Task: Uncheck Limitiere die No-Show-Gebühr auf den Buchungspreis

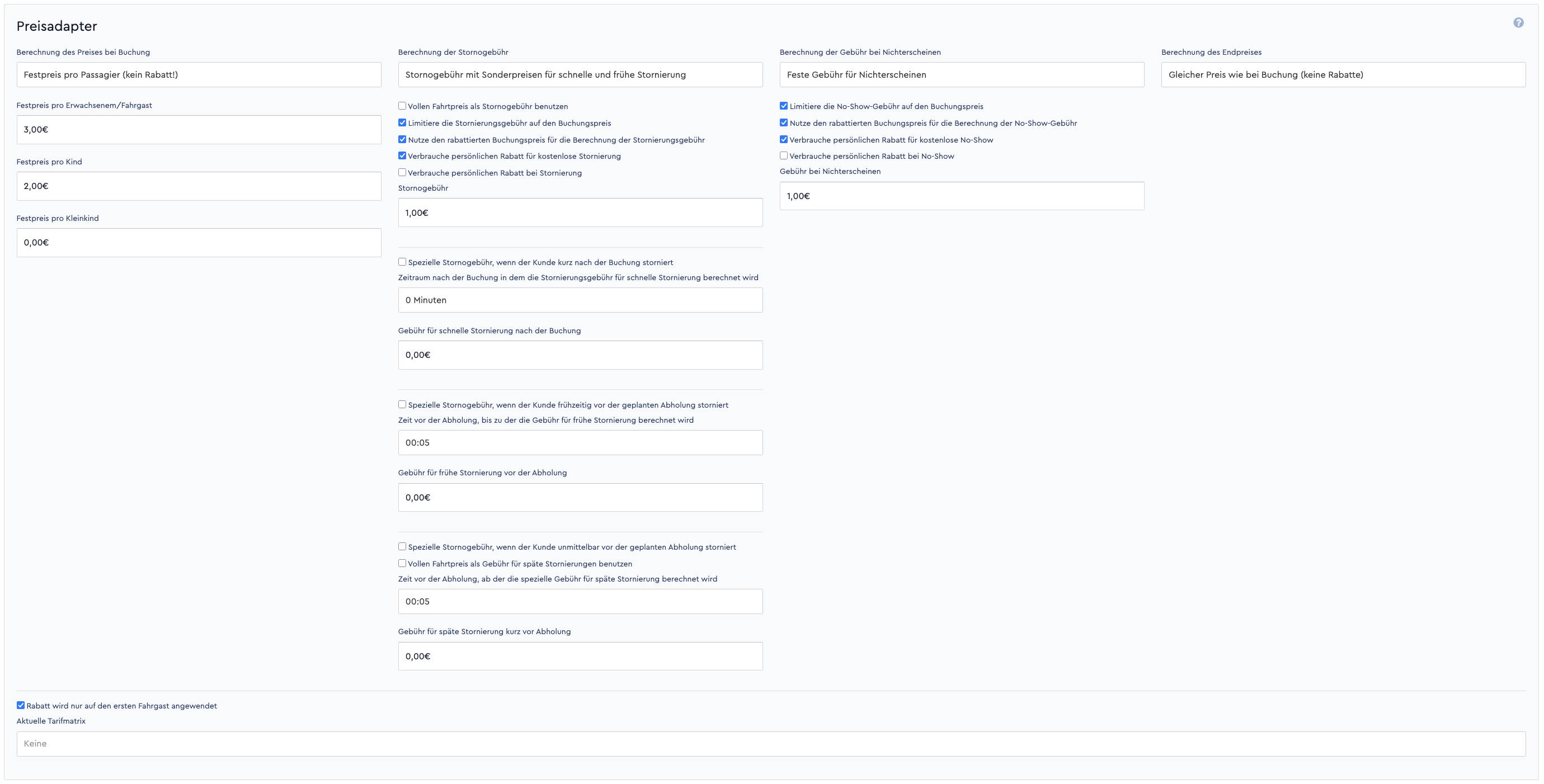Action: coord(783,106)
